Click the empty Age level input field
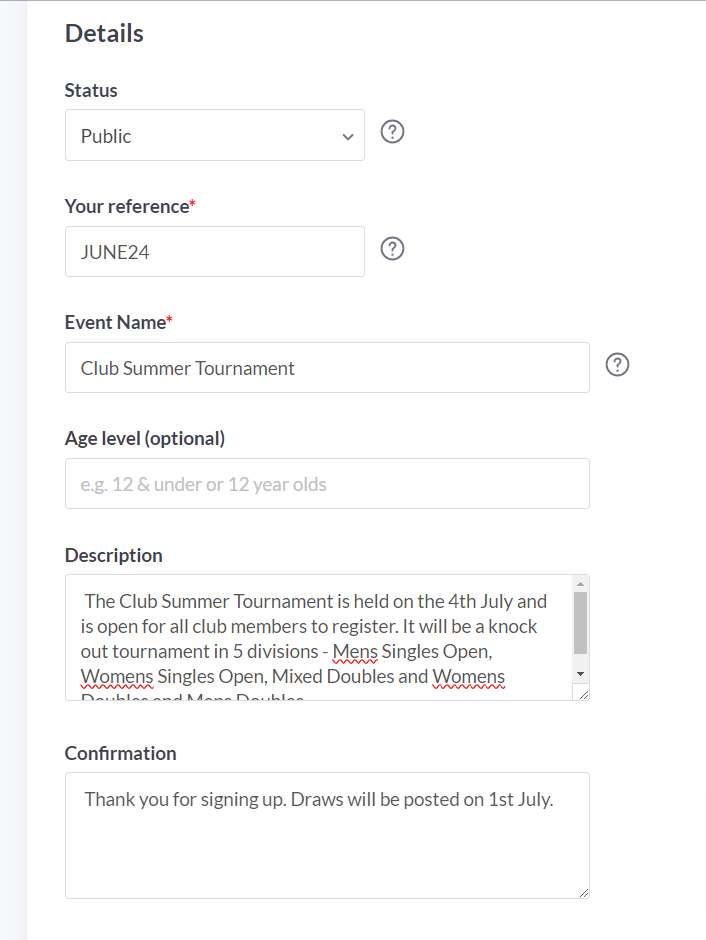Image resolution: width=706 pixels, height=940 pixels. 327,484
